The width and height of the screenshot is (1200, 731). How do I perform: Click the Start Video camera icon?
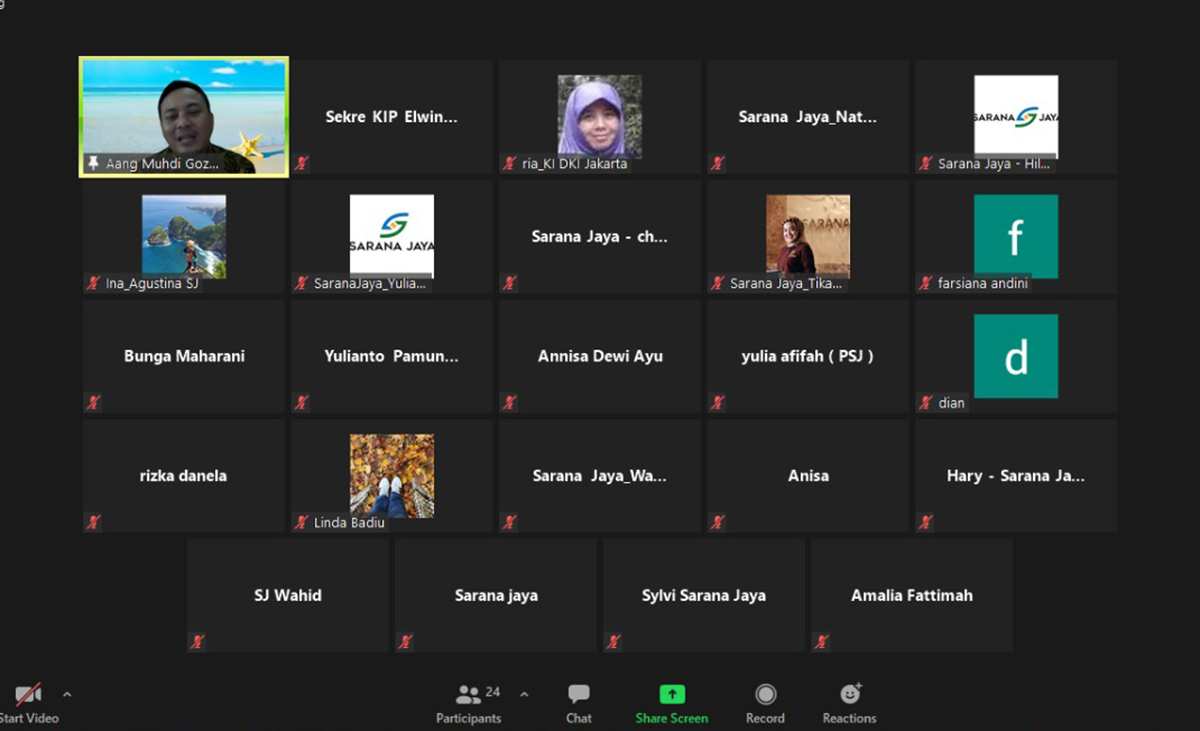pyautogui.click(x=27, y=694)
